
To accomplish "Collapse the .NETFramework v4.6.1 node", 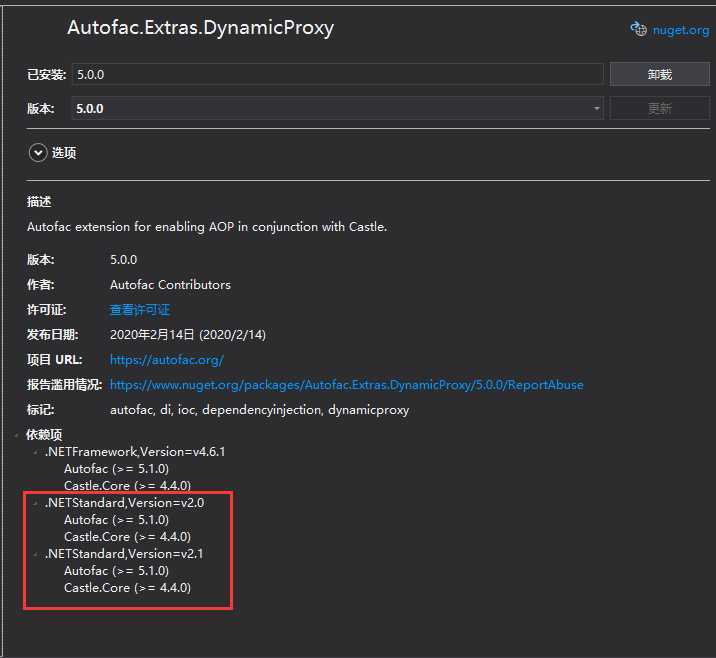I will tap(35, 452).
